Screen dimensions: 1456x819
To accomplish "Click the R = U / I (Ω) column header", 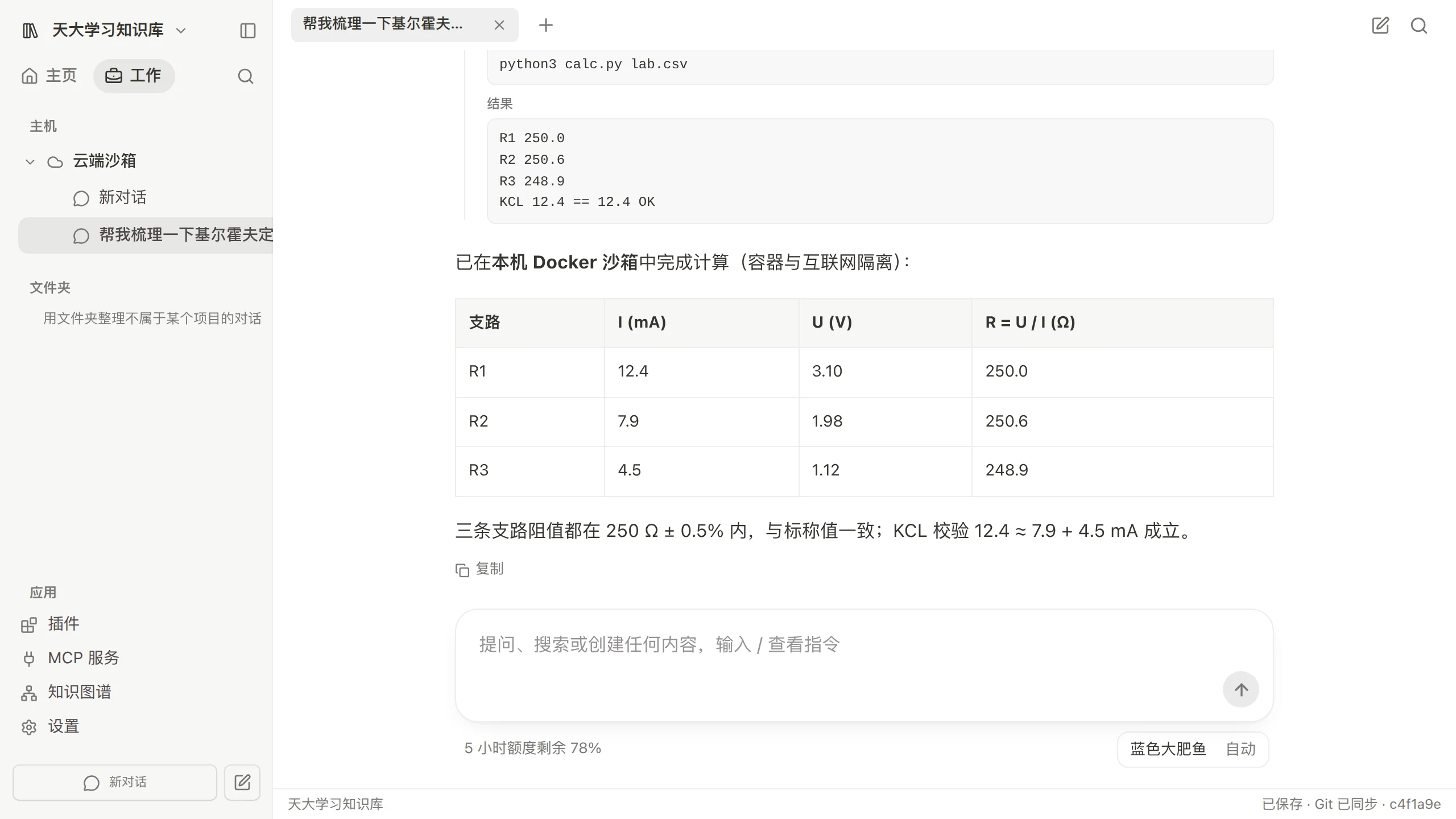I will click(x=1122, y=322).
